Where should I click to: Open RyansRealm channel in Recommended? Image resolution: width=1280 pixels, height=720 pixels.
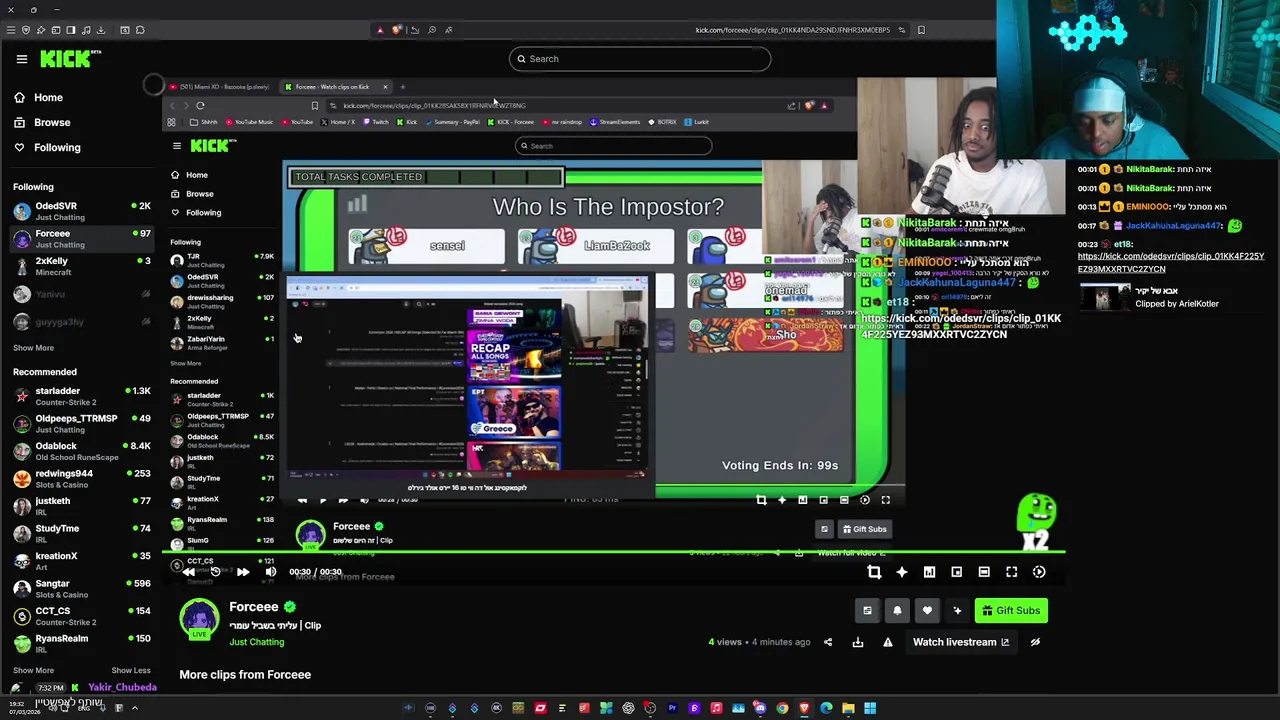80,642
